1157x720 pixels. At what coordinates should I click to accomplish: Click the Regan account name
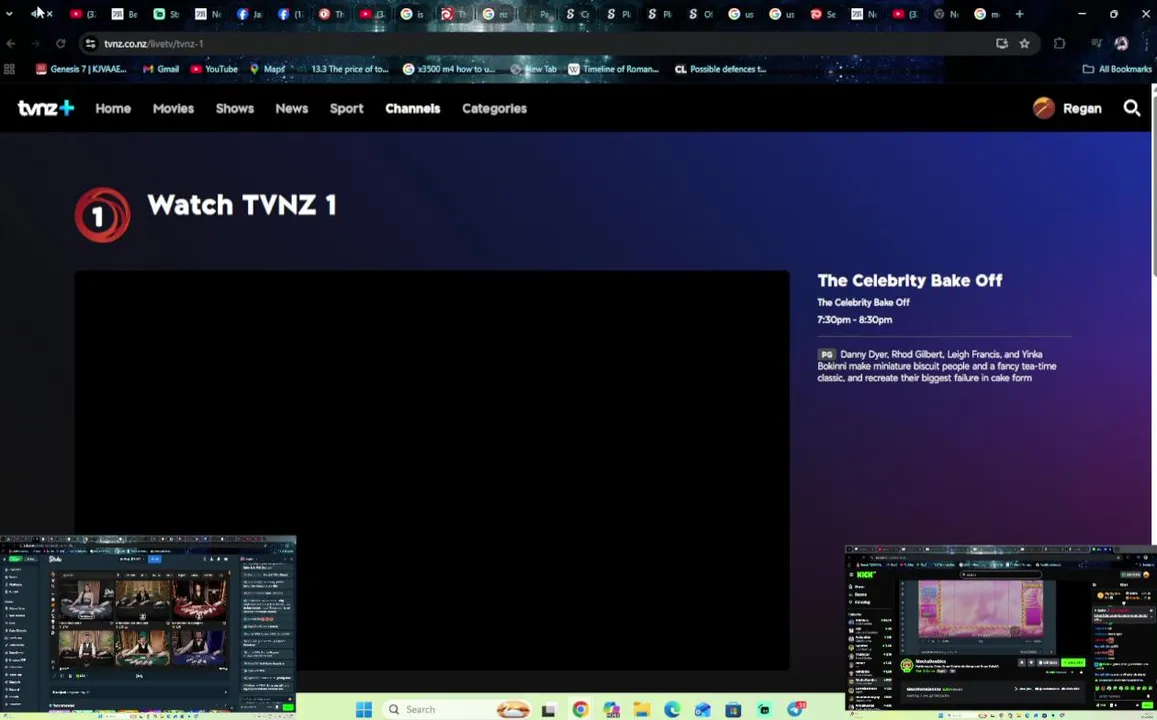pos(1082,108)
